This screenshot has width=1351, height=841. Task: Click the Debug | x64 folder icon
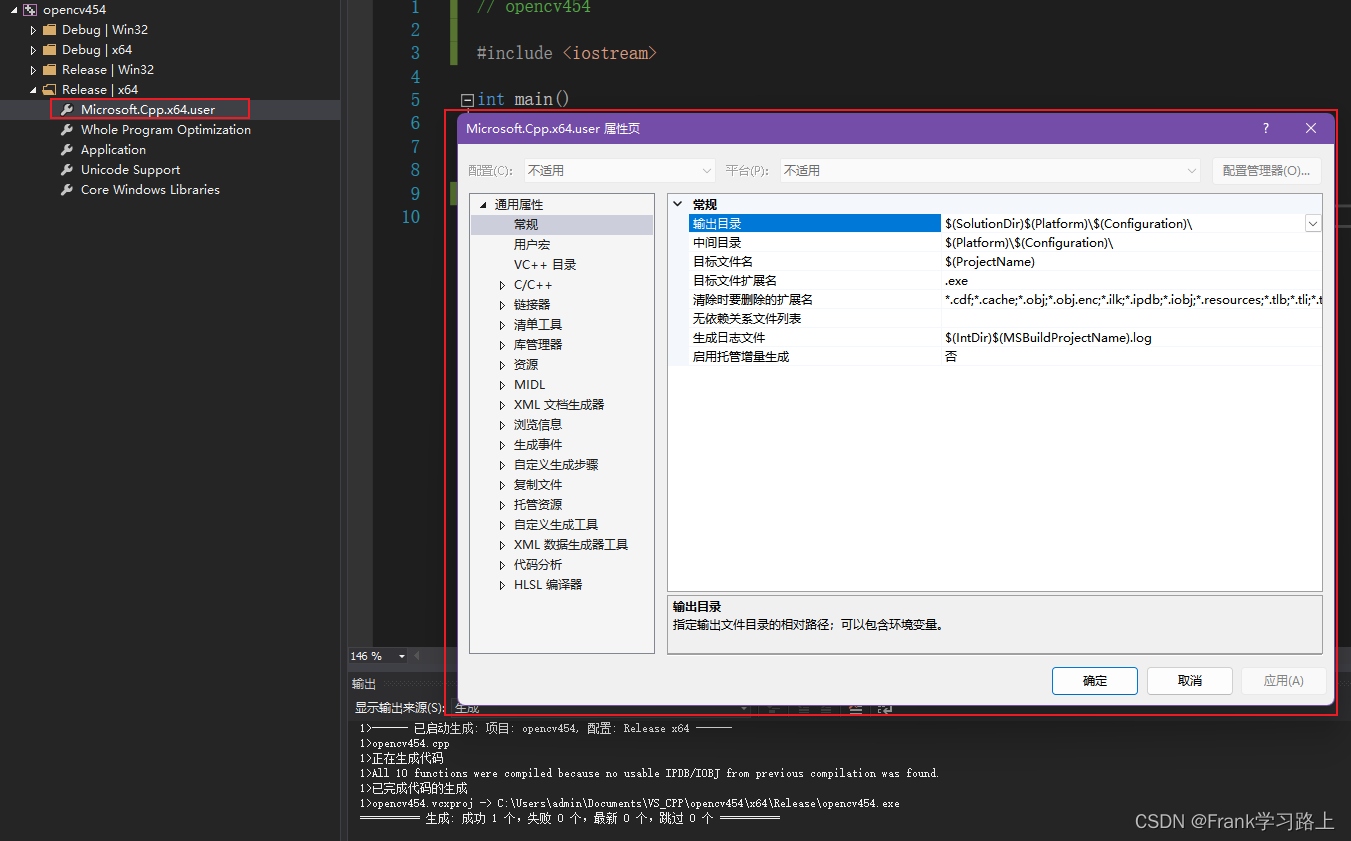coord(50,50)
